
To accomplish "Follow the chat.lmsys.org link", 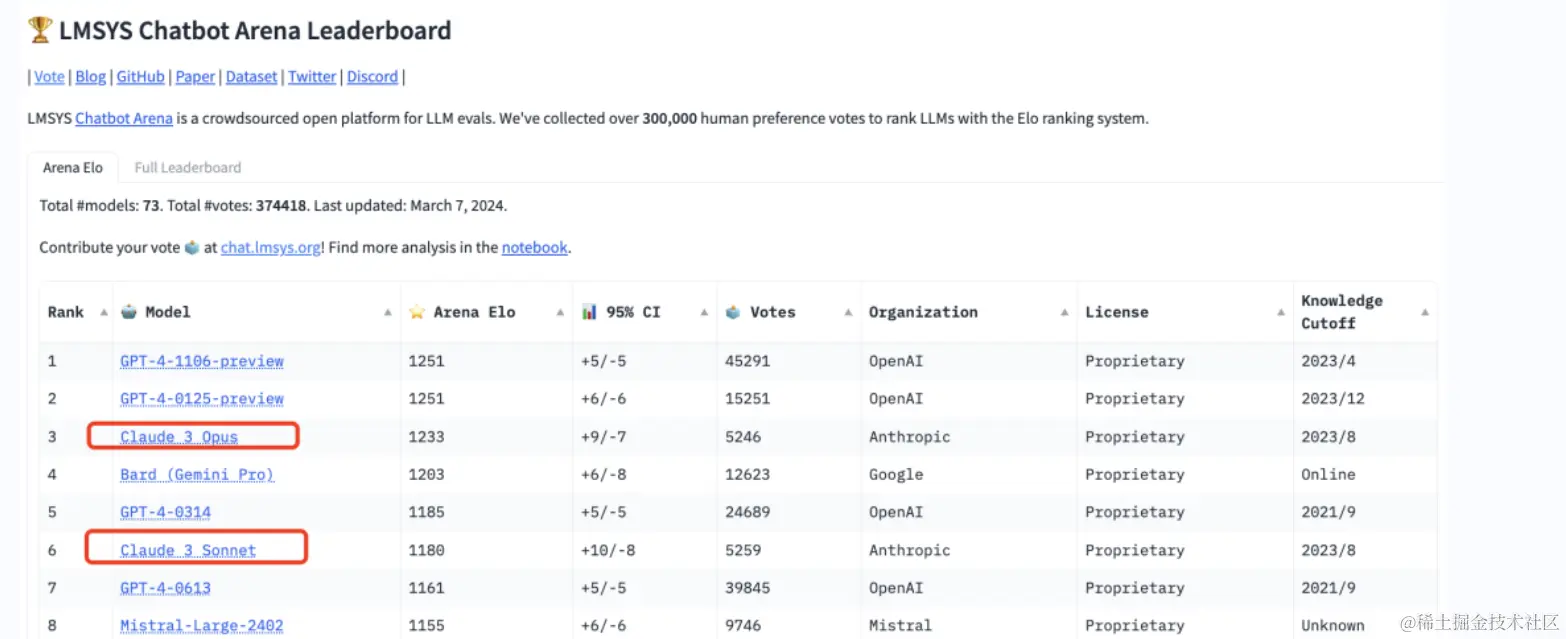I will 271,247.
